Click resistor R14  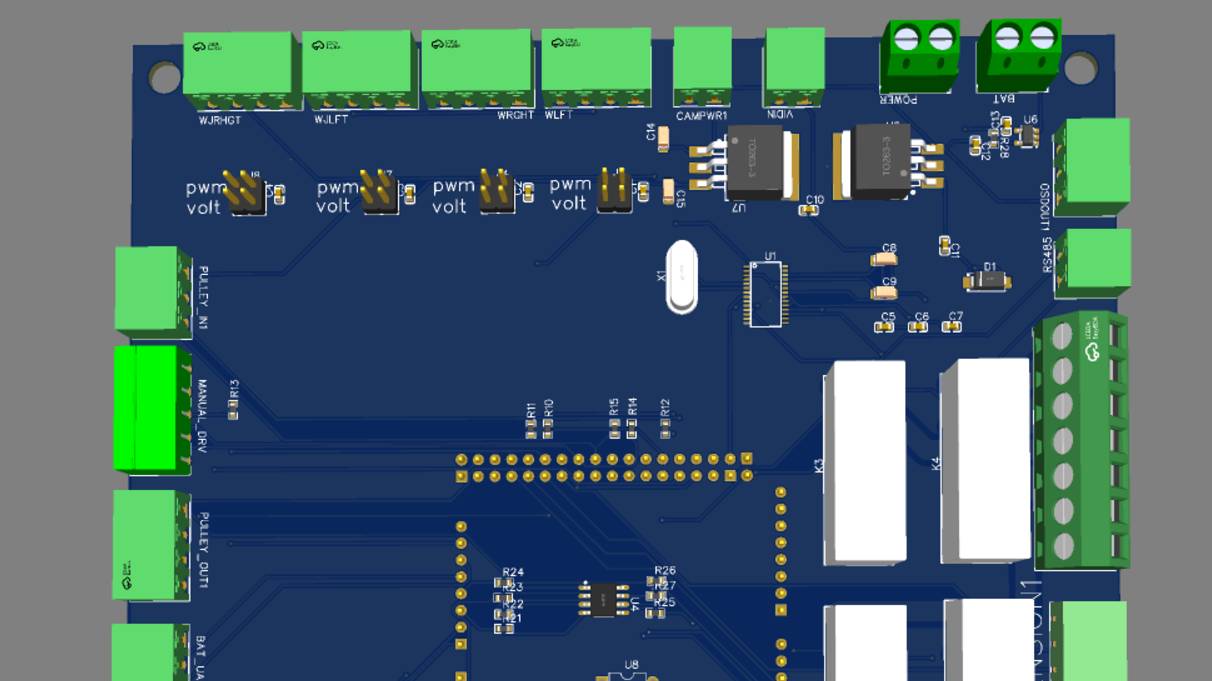coord(632,429)
